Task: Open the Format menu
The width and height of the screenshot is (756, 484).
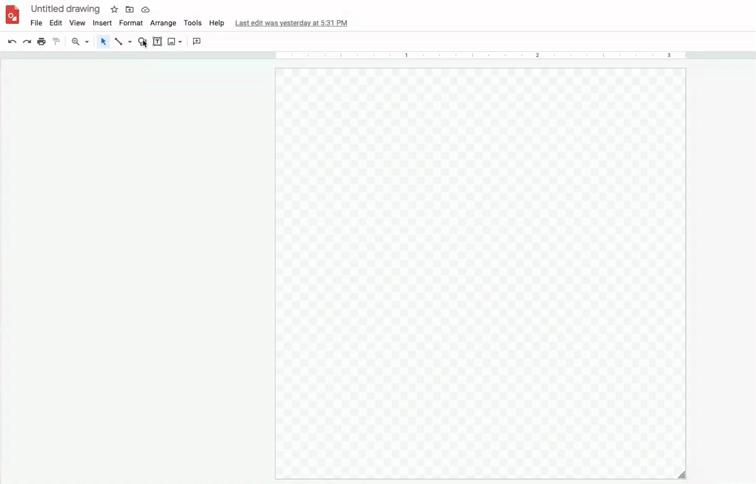Action: (131, 23)
